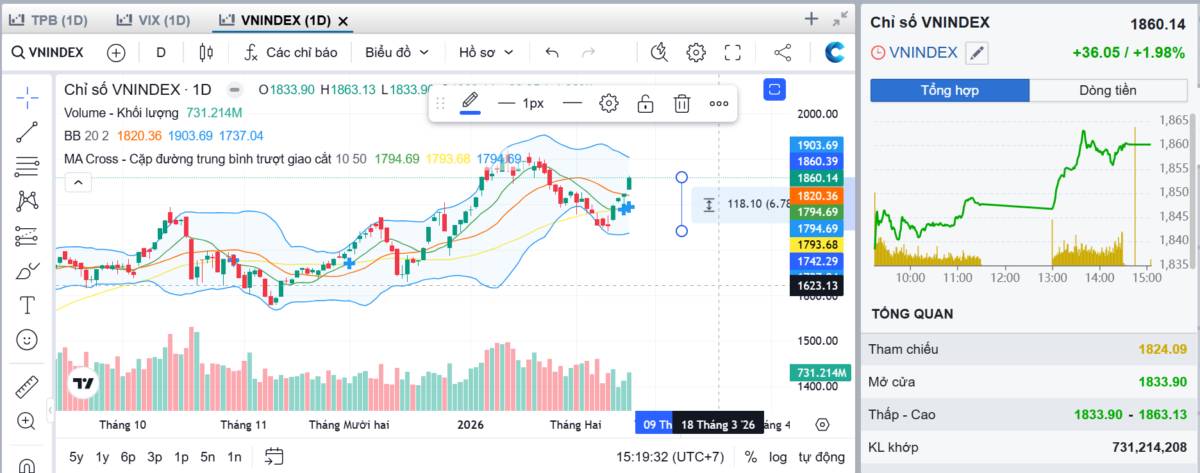Set range to 5n

[x=207, y=457]
